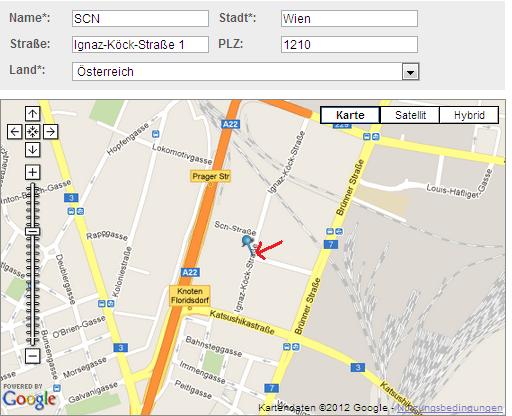Screen dimensions: 512x416
Task: Open the Nutzungsbedingungen terms link
Action: point(450,408)
